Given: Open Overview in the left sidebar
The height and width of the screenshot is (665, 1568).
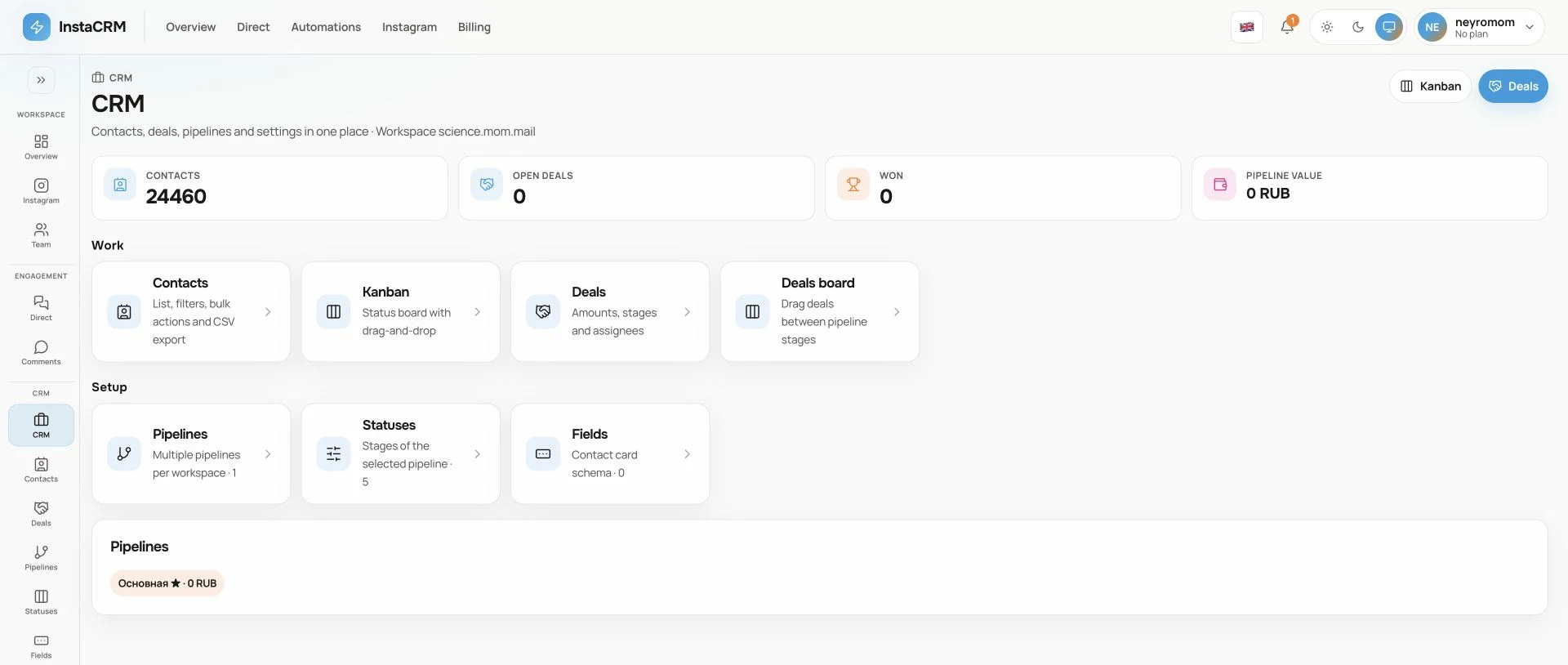Looking at the screenshot, I should pos(41,147).
